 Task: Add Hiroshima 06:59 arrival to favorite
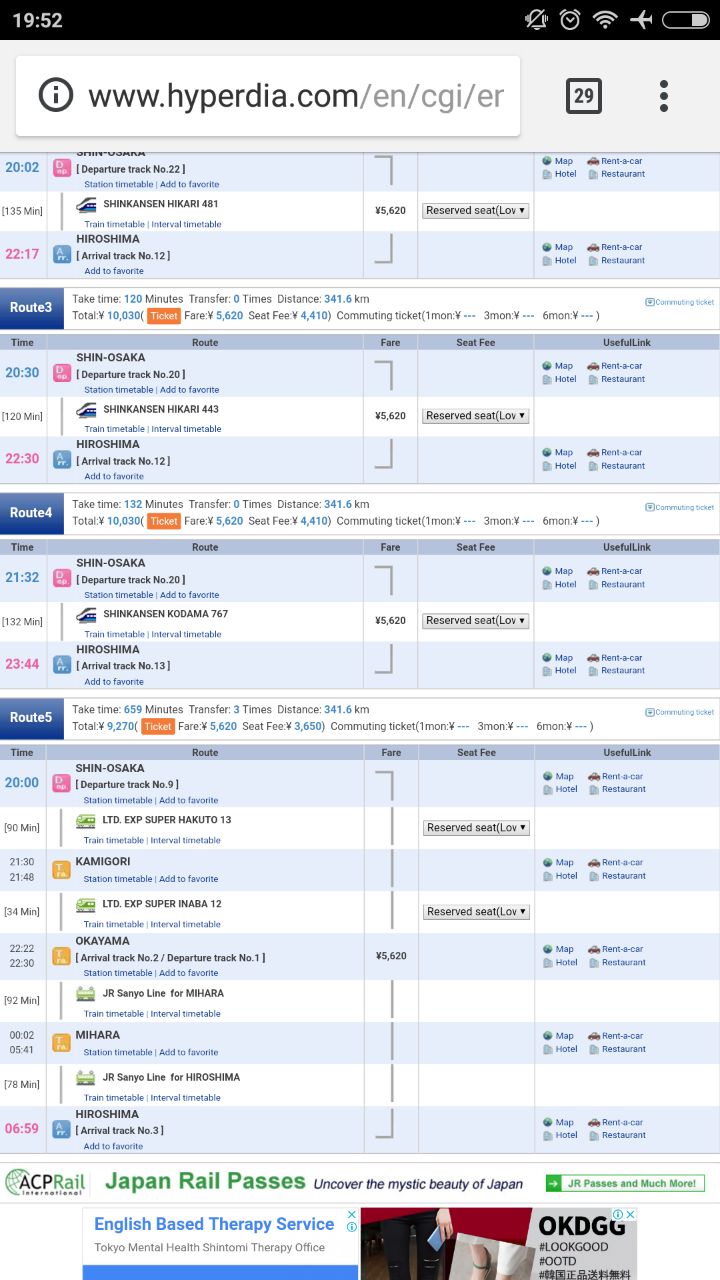coord(113,1146)
